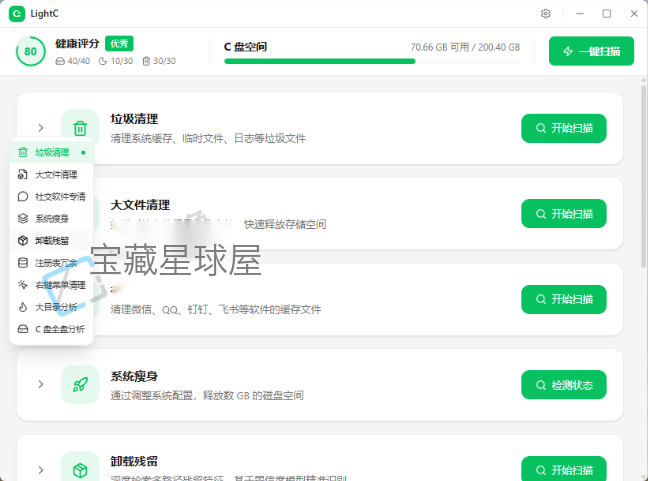Image resolution: width=648 pixels, height=481 pixels.
Task: Start scan for 大文件清理 card
Action: coord(564,214)
